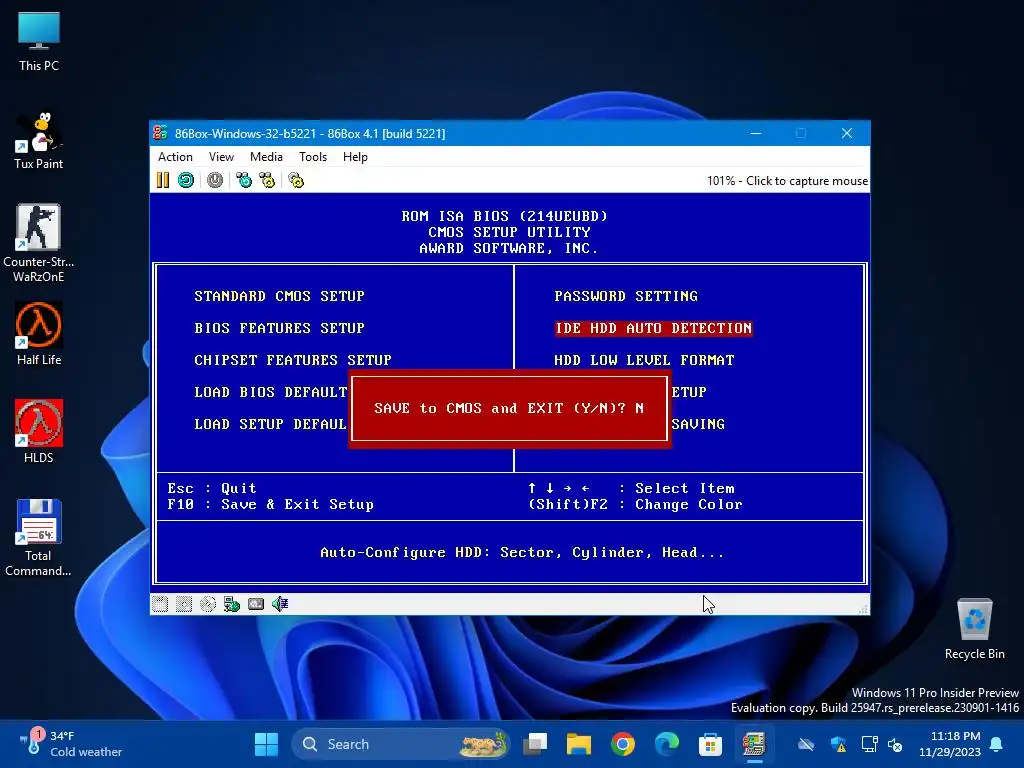Close the 86Box window
The height and width of the screenshot is (768, 1024).
click(x=847, y=133)
